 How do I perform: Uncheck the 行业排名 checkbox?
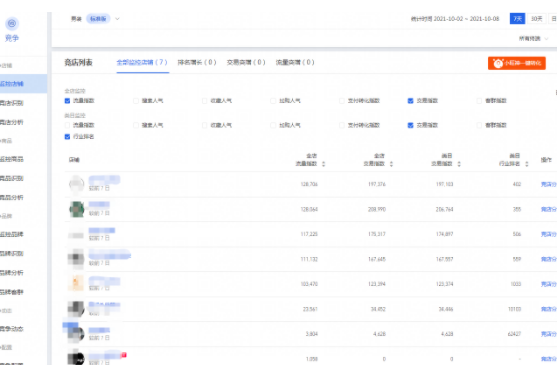tap(67, 137)
